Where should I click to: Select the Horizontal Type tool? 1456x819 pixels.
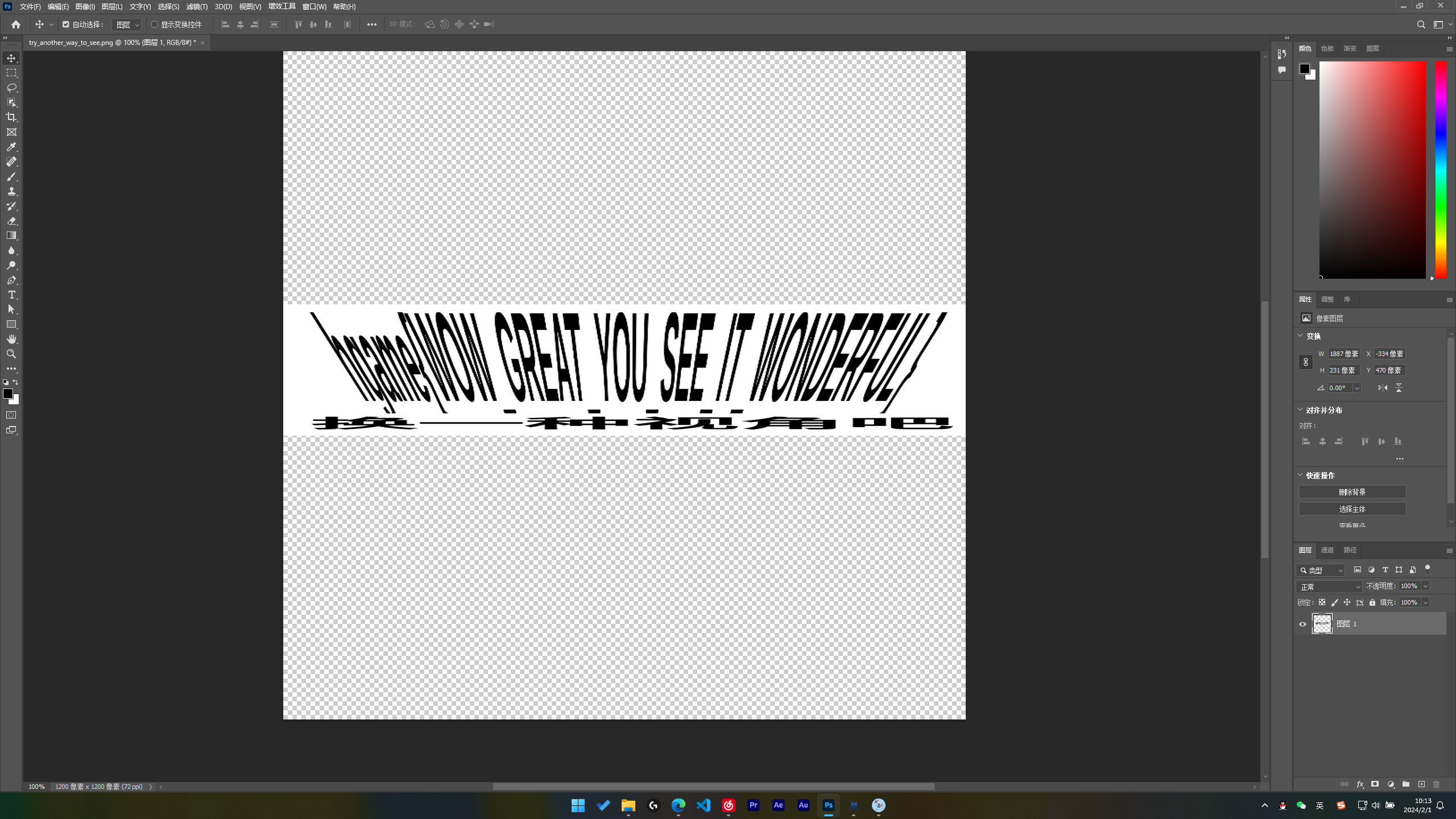point(11,295)
